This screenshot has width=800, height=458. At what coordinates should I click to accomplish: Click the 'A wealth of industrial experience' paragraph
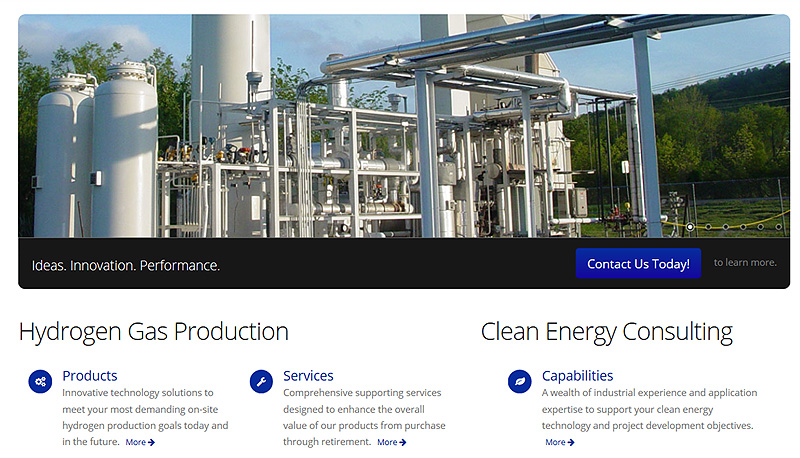[649, 409]
